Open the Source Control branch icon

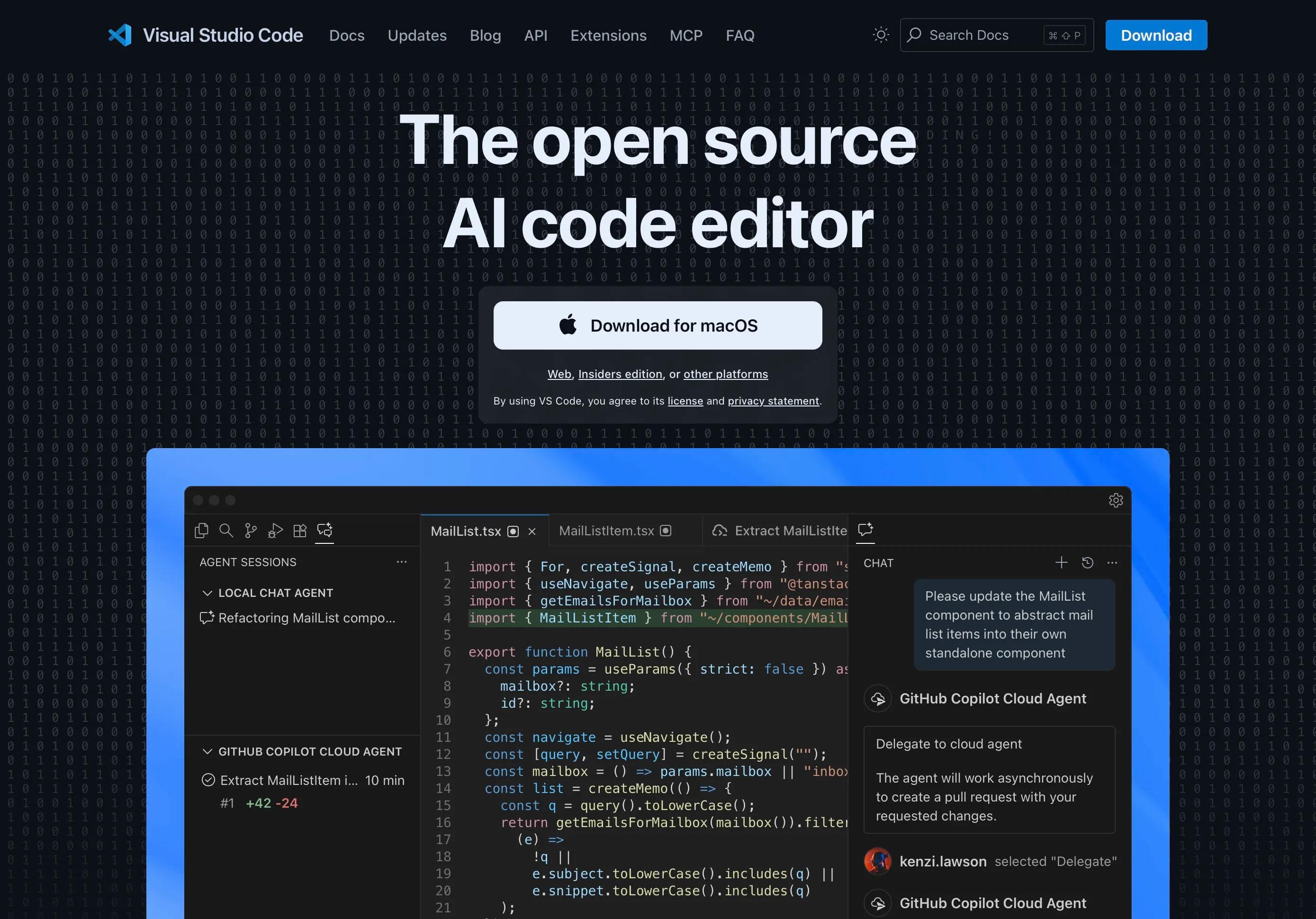pyautogui.click(x=251, y=530)
